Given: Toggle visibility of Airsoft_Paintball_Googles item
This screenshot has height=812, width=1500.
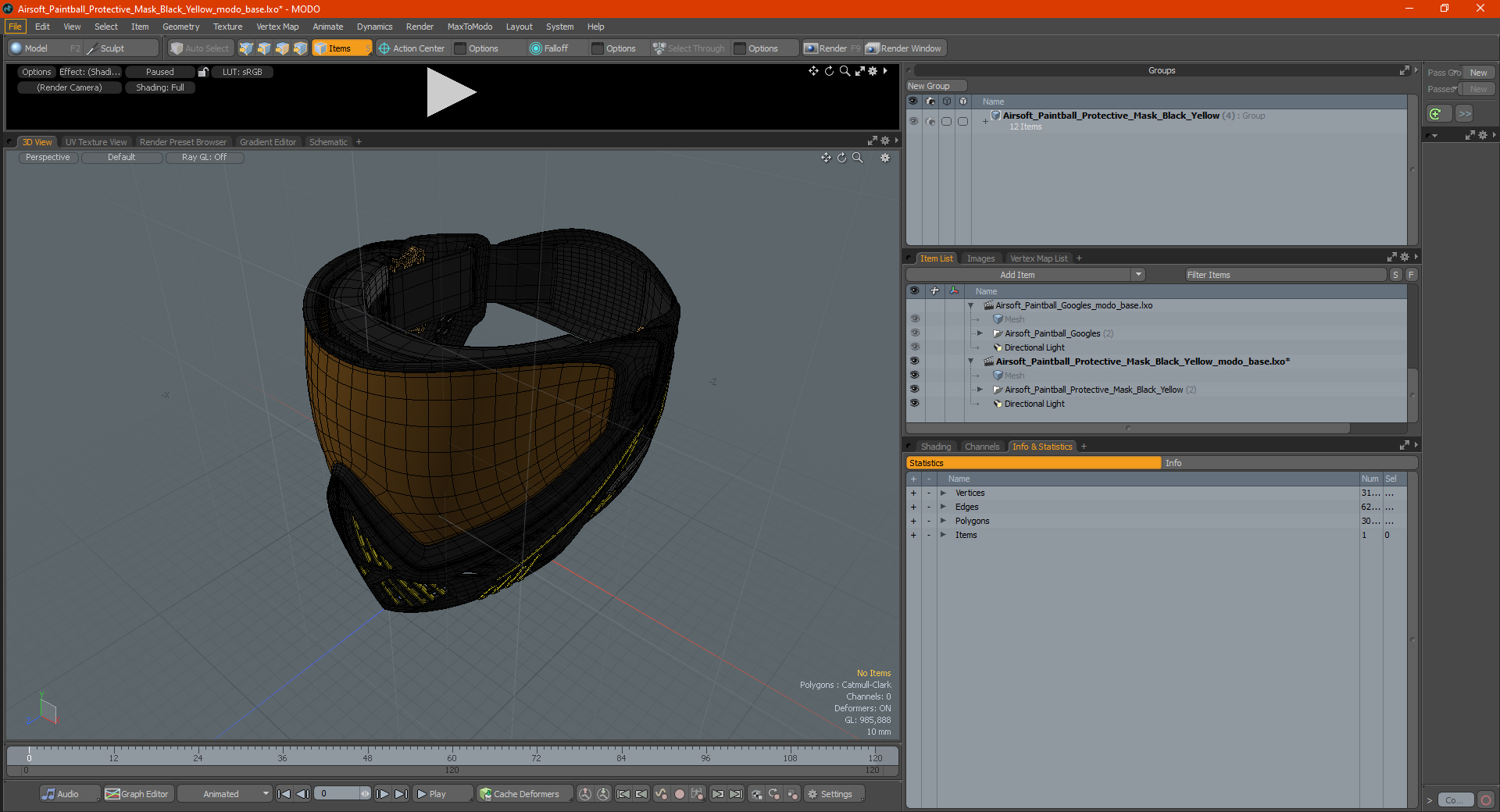Looking at the screenshot, I should pyautogui.click(x=914, y=333).
